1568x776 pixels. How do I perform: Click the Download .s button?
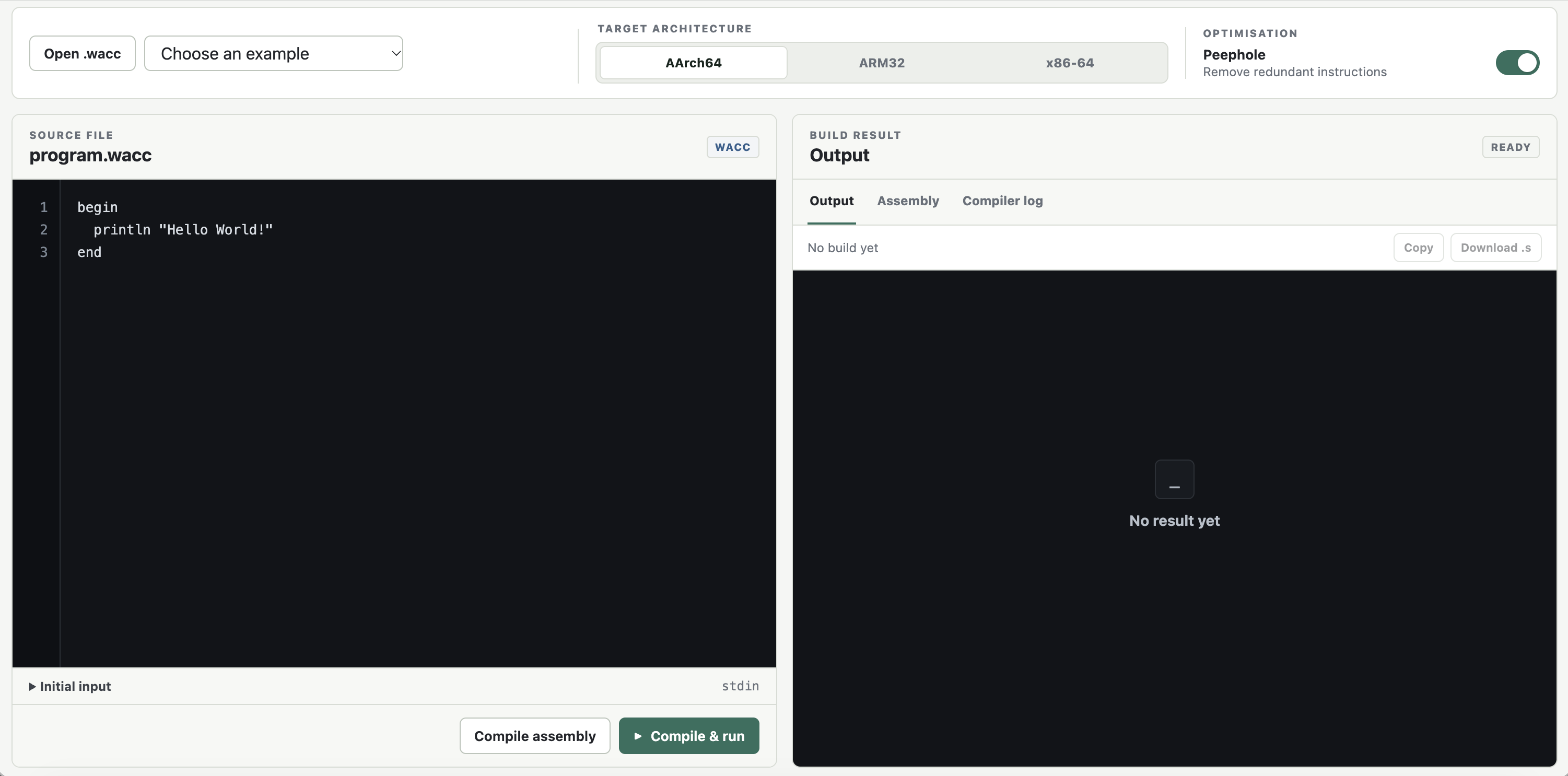tap(1495, 248)
